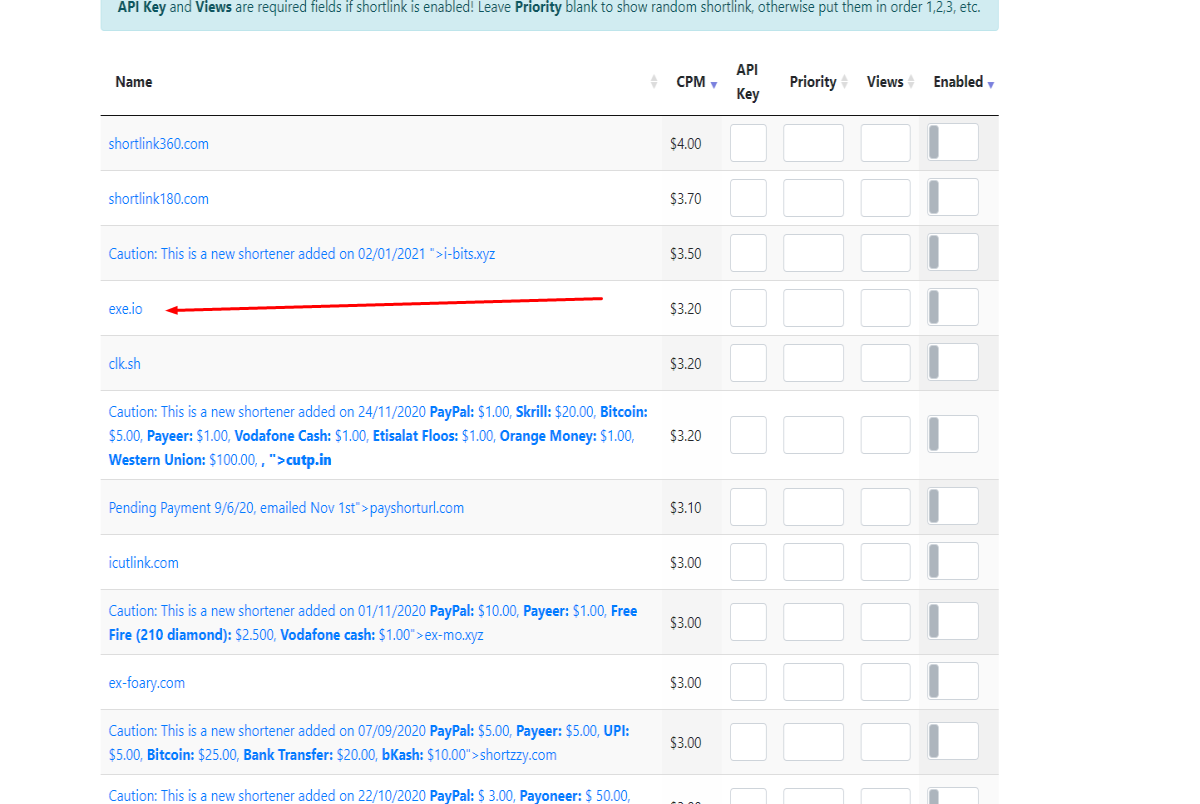The image size is (1200, 804).
Task: Focus API Key field for shortlink360.com
Action: tap(748, 143)
